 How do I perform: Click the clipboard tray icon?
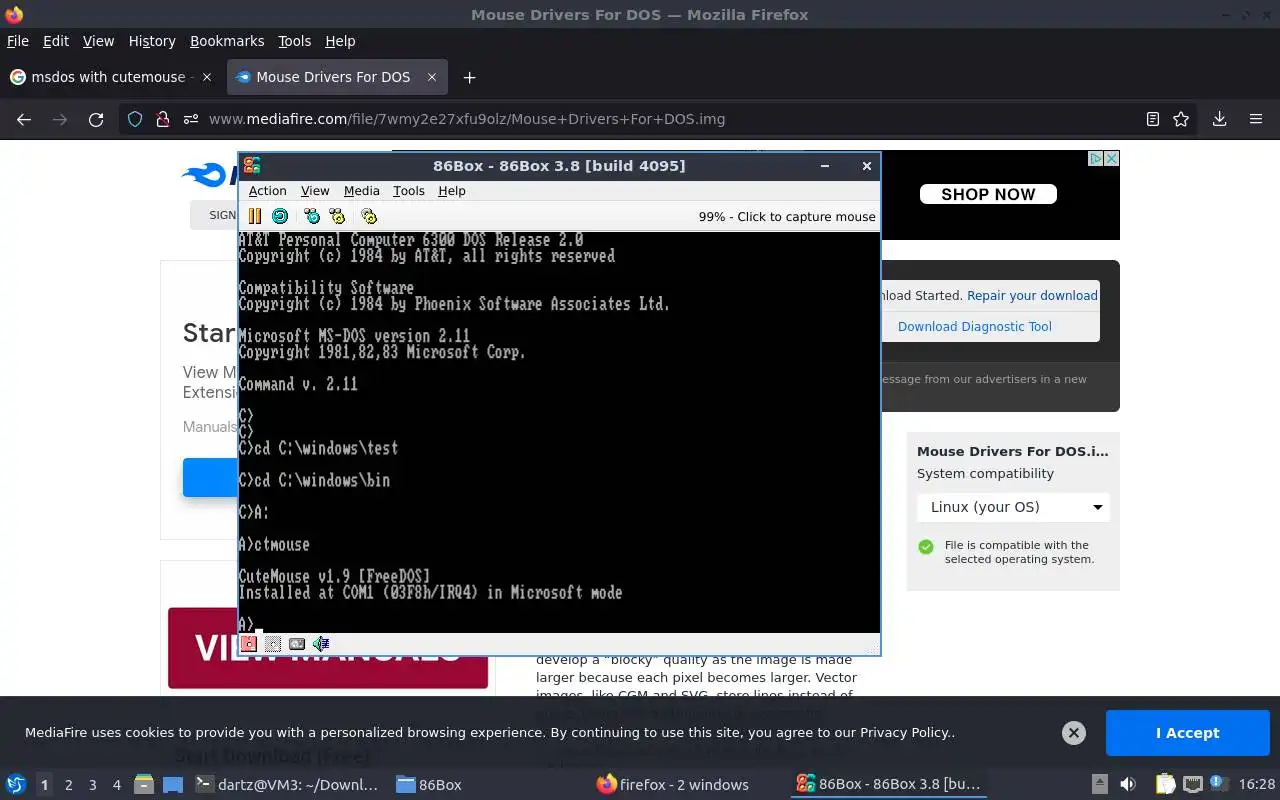[1165, 784]
